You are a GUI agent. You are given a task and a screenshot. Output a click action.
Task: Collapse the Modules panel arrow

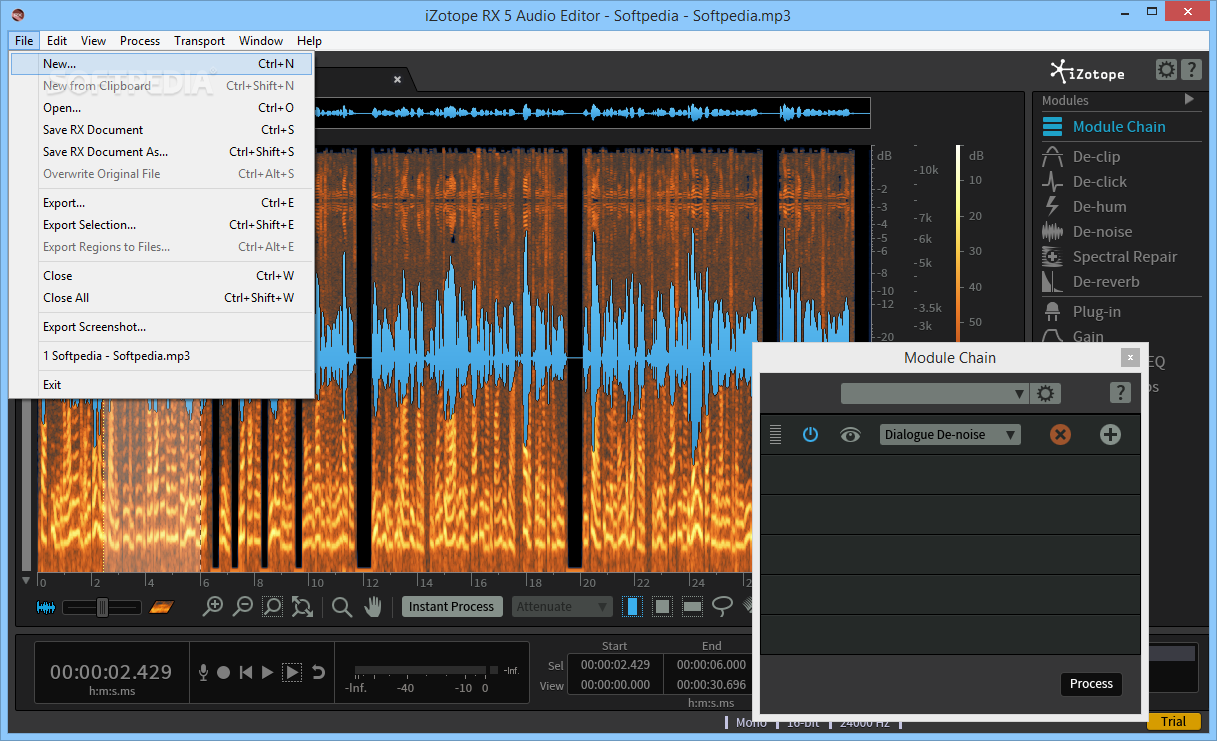point(1189,99)
